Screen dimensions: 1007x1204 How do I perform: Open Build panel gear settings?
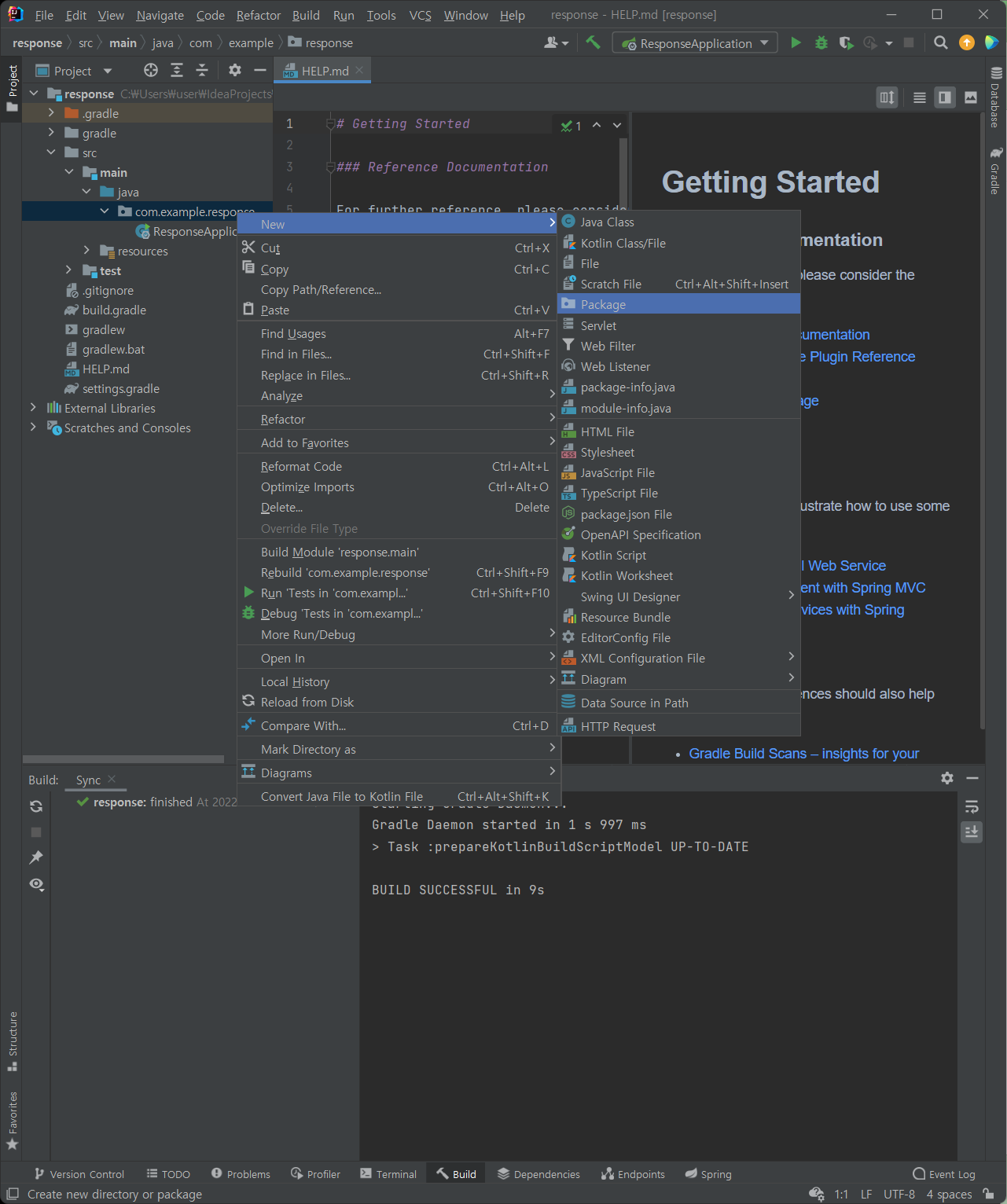[x=947, y=777]
